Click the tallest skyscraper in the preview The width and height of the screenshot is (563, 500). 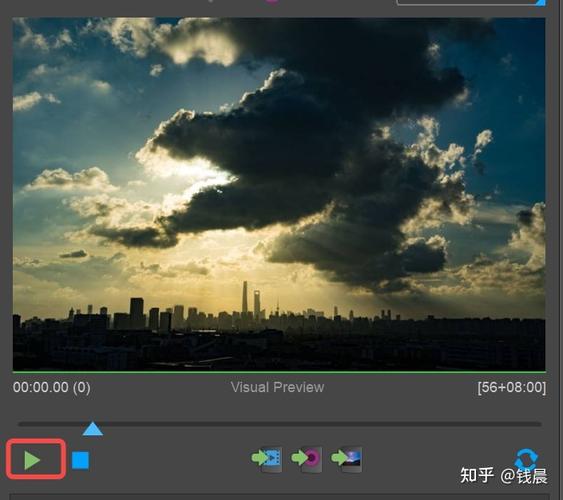245,298
